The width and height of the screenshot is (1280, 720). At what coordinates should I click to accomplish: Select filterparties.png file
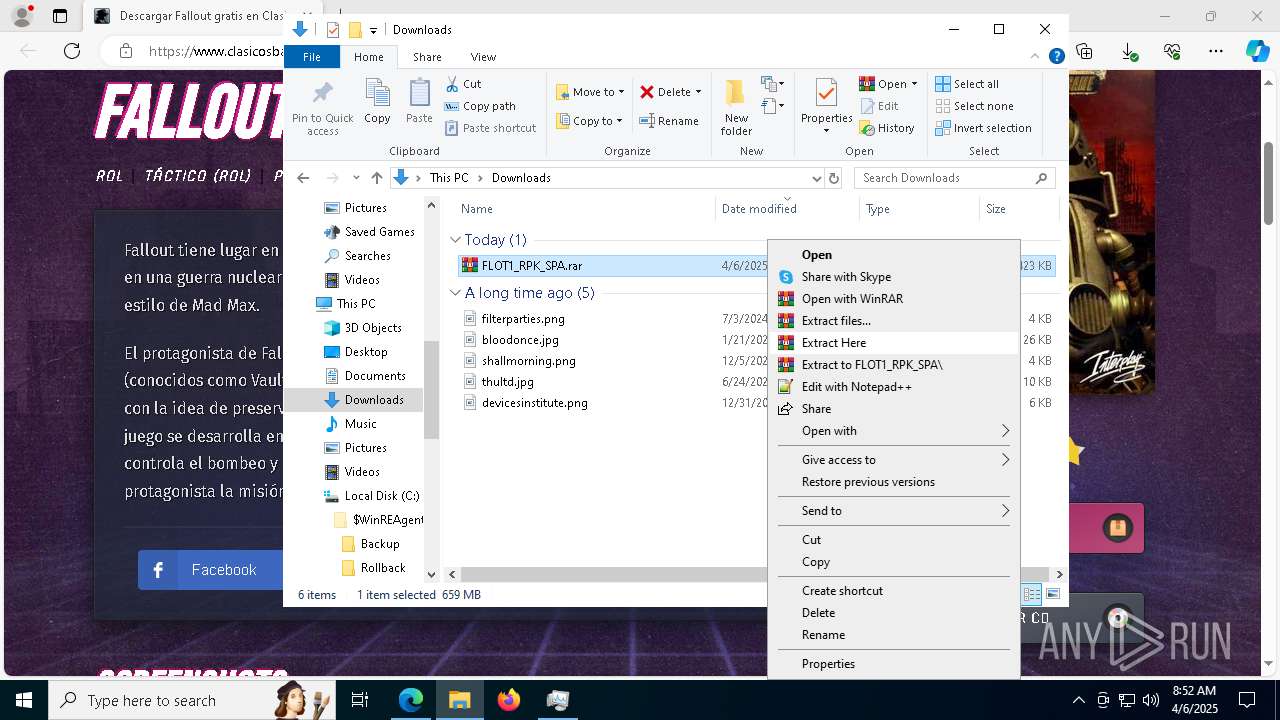[x=523, y=319]
